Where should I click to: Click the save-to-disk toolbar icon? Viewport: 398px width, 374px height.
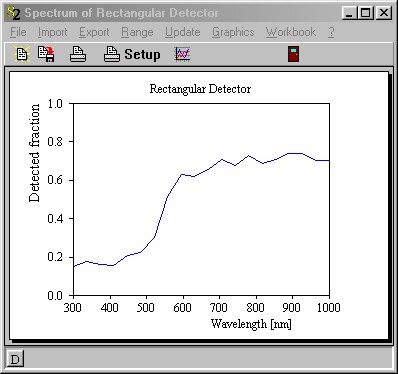point(46,54)
